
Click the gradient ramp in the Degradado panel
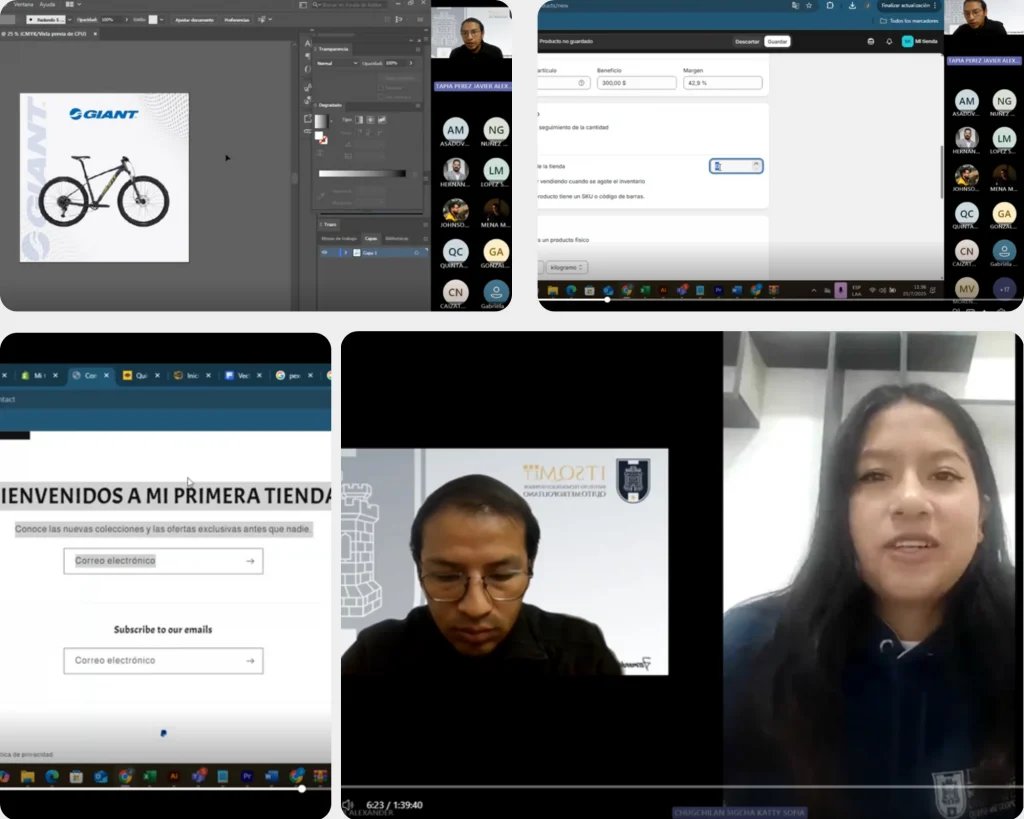(x=362, y=173)
